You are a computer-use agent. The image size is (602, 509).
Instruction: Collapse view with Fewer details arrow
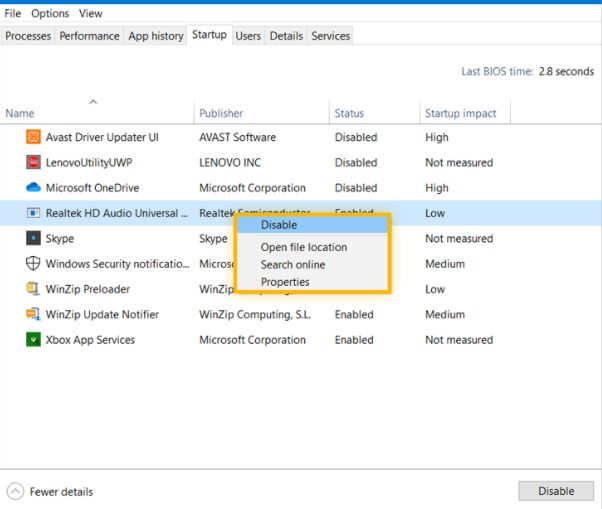tap(15, 491)
